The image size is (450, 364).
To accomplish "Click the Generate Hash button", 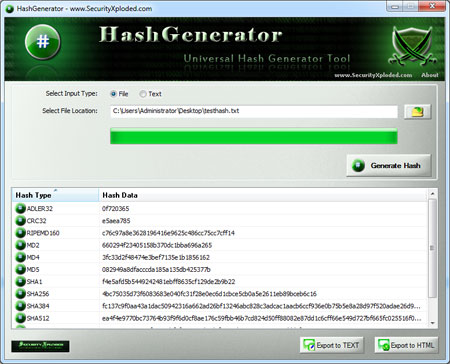I will 389,165.
